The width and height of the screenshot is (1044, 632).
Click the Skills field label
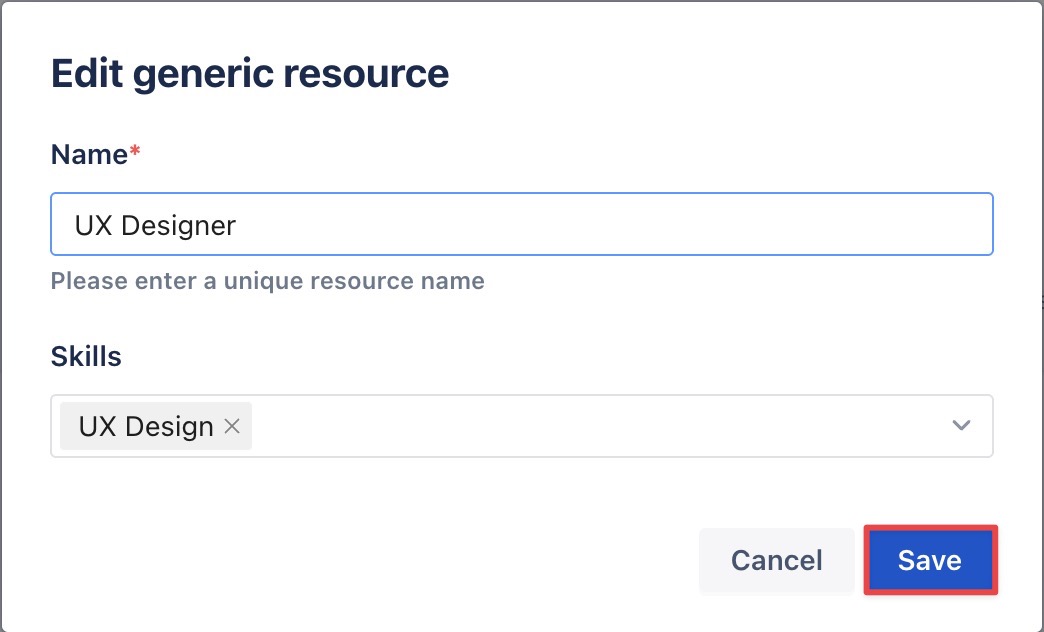click(86, 357)
